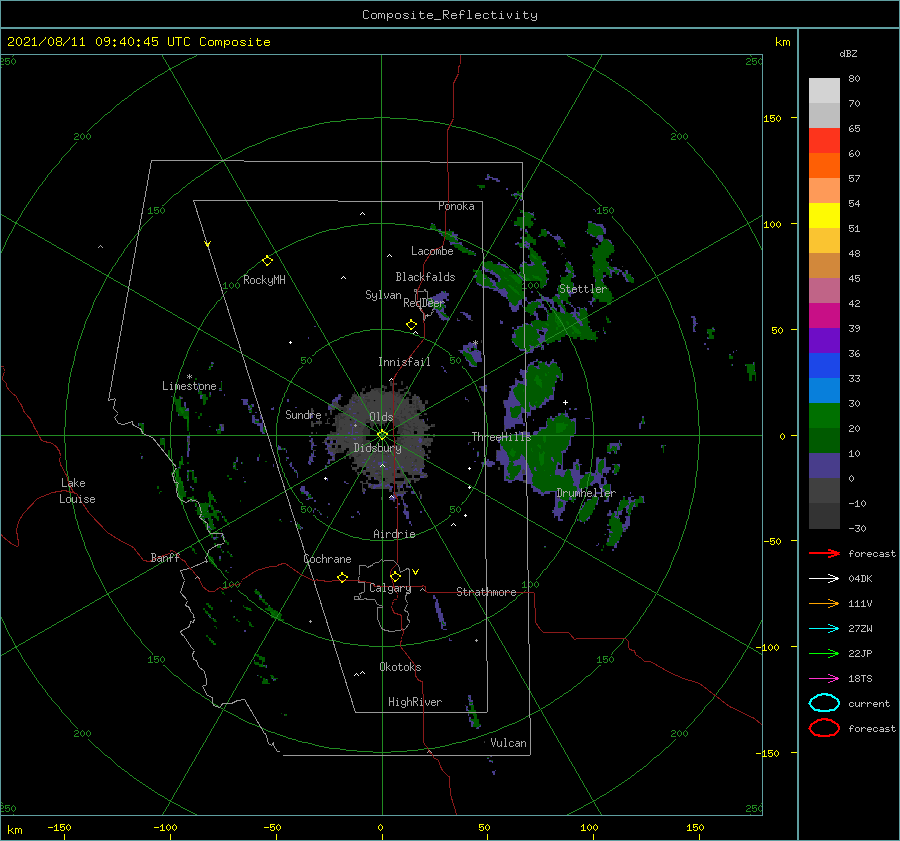
Task: Click the Stettler town label
Action: (583, 289)
